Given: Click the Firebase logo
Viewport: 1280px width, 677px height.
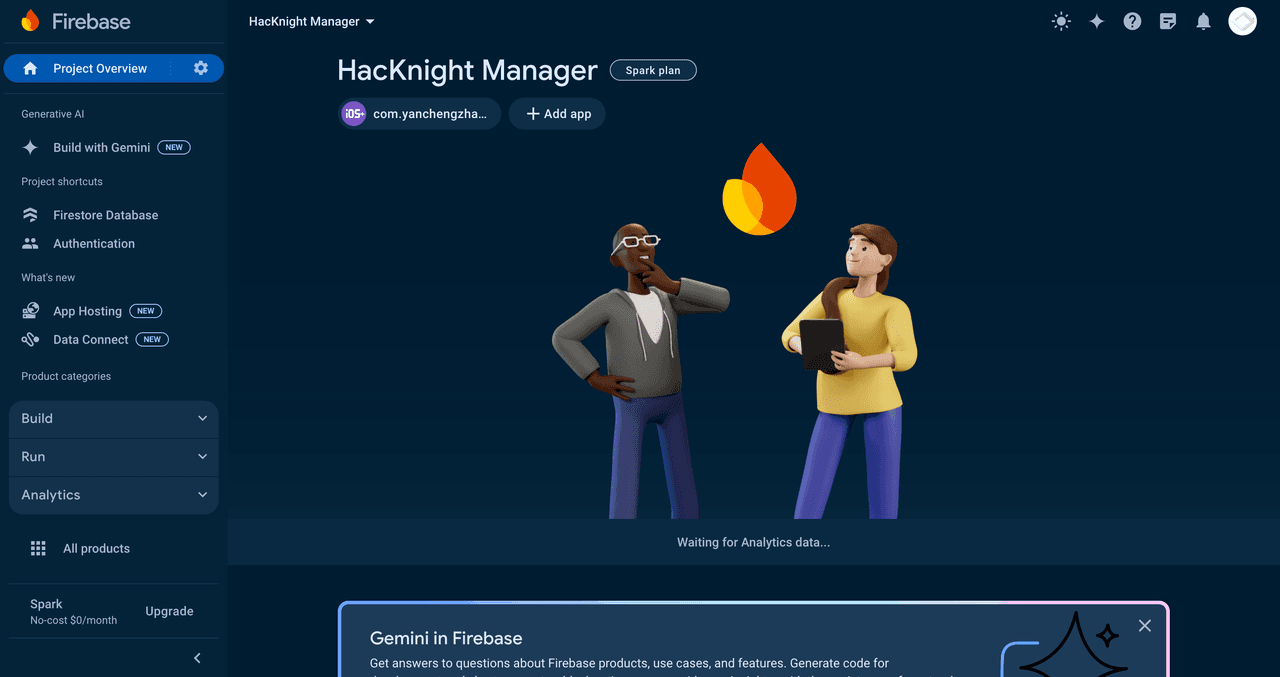Looking at the screenshot, I should tap(75, 21).
